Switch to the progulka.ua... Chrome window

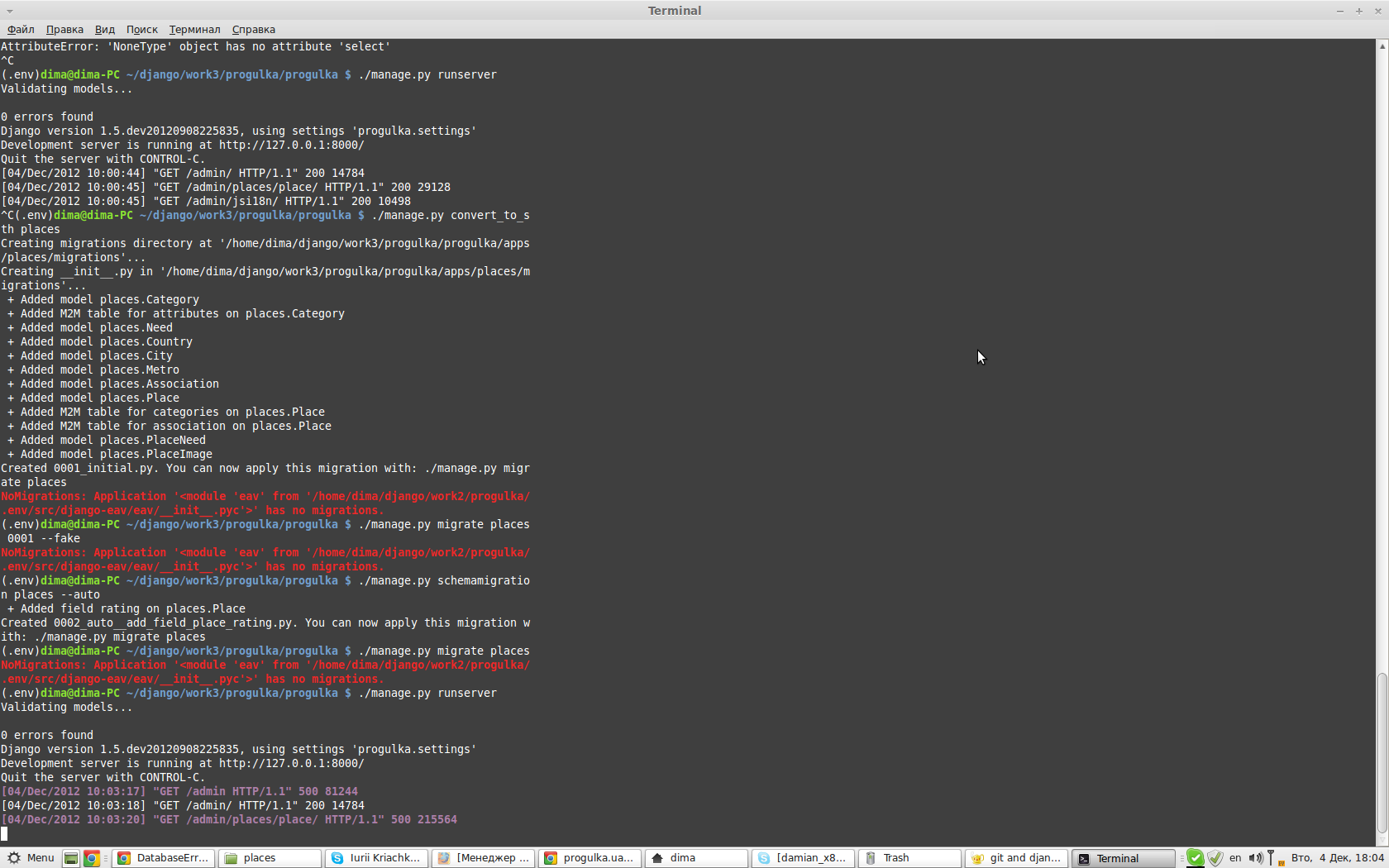(589, 858)
